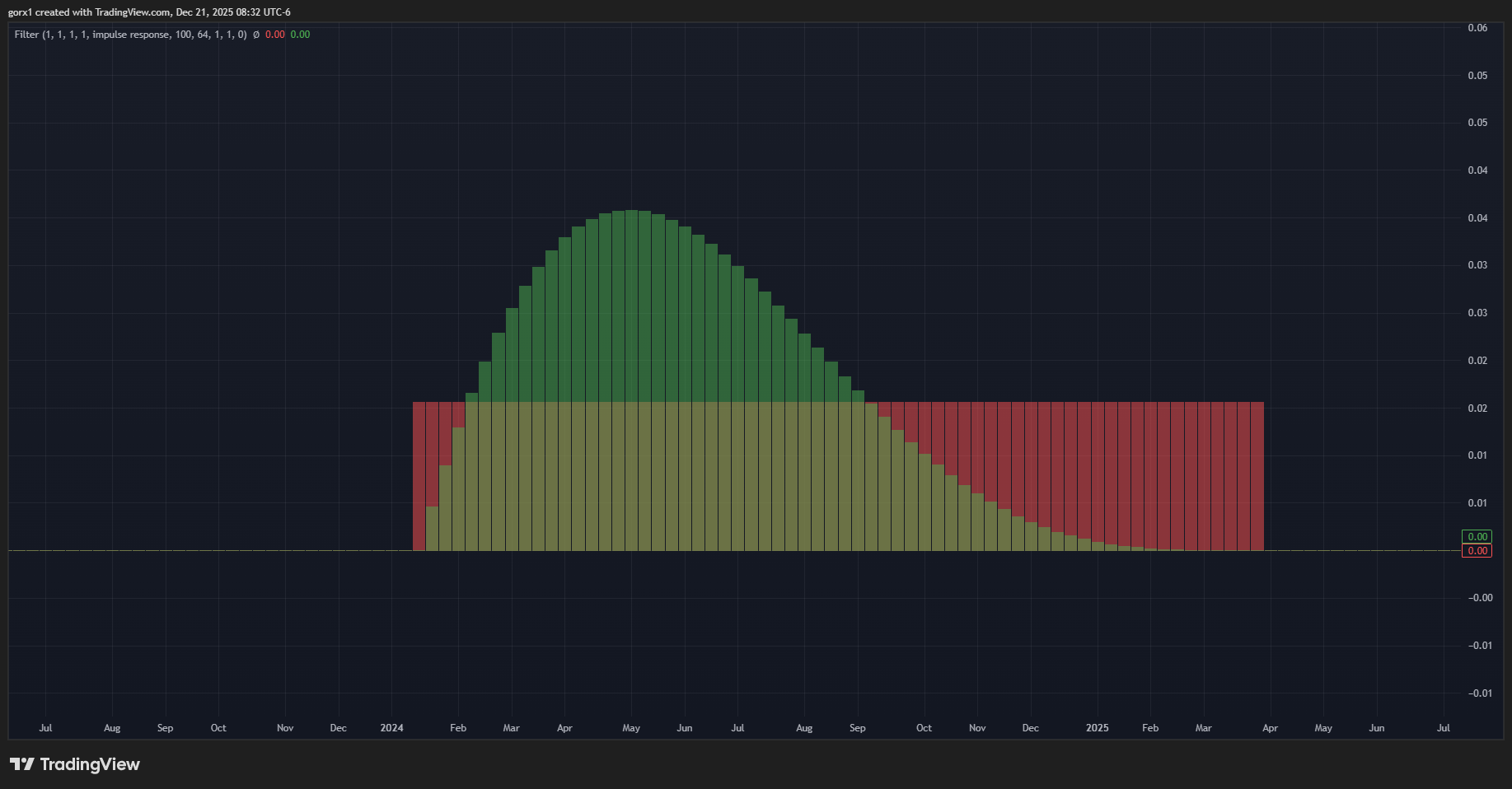
Task: Select the red 0.00 price axis tag
Action: tap(1477, 551)
